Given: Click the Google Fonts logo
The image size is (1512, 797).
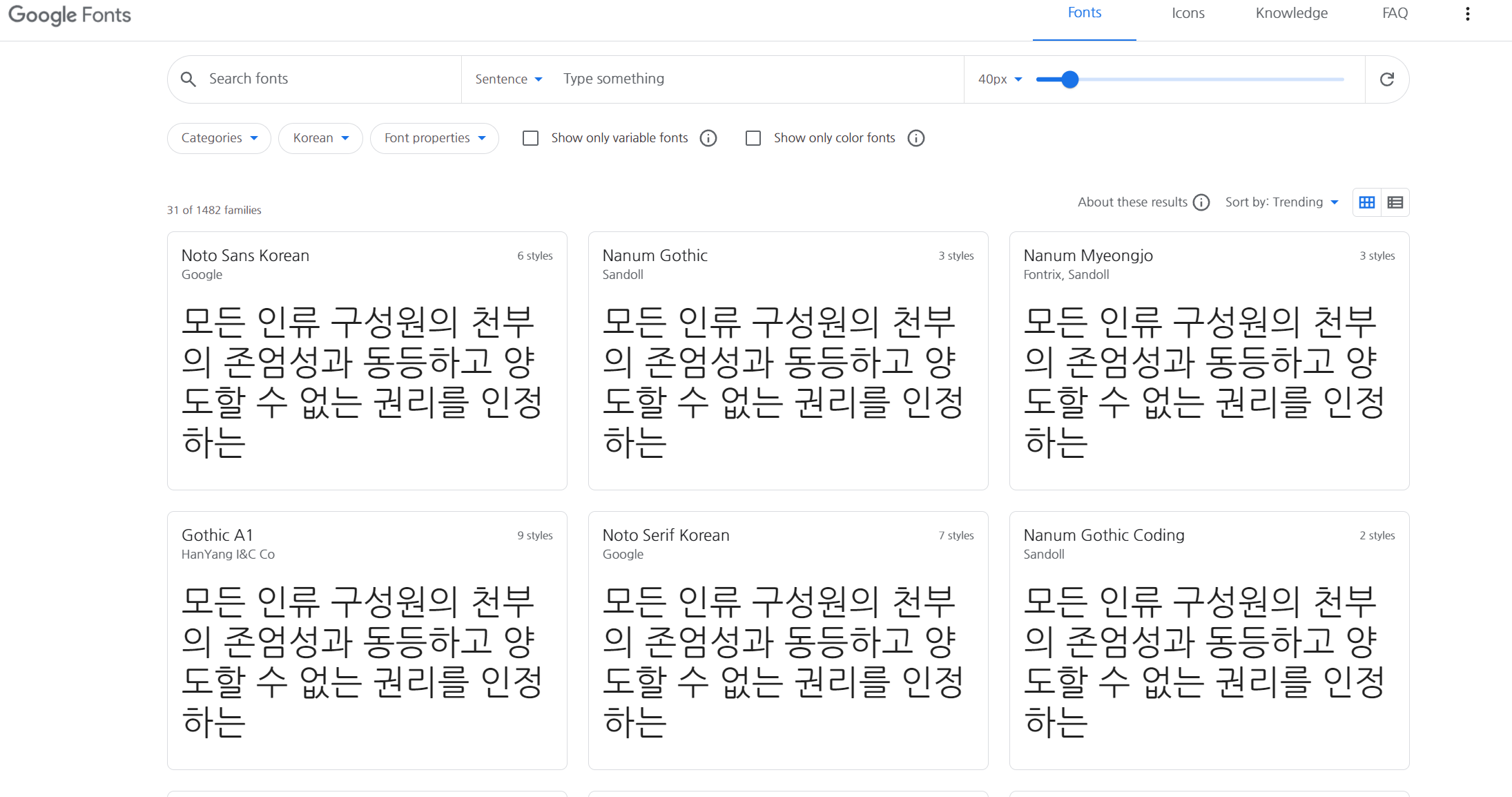Looking at the screenshot, I should [x=70, y=15].
